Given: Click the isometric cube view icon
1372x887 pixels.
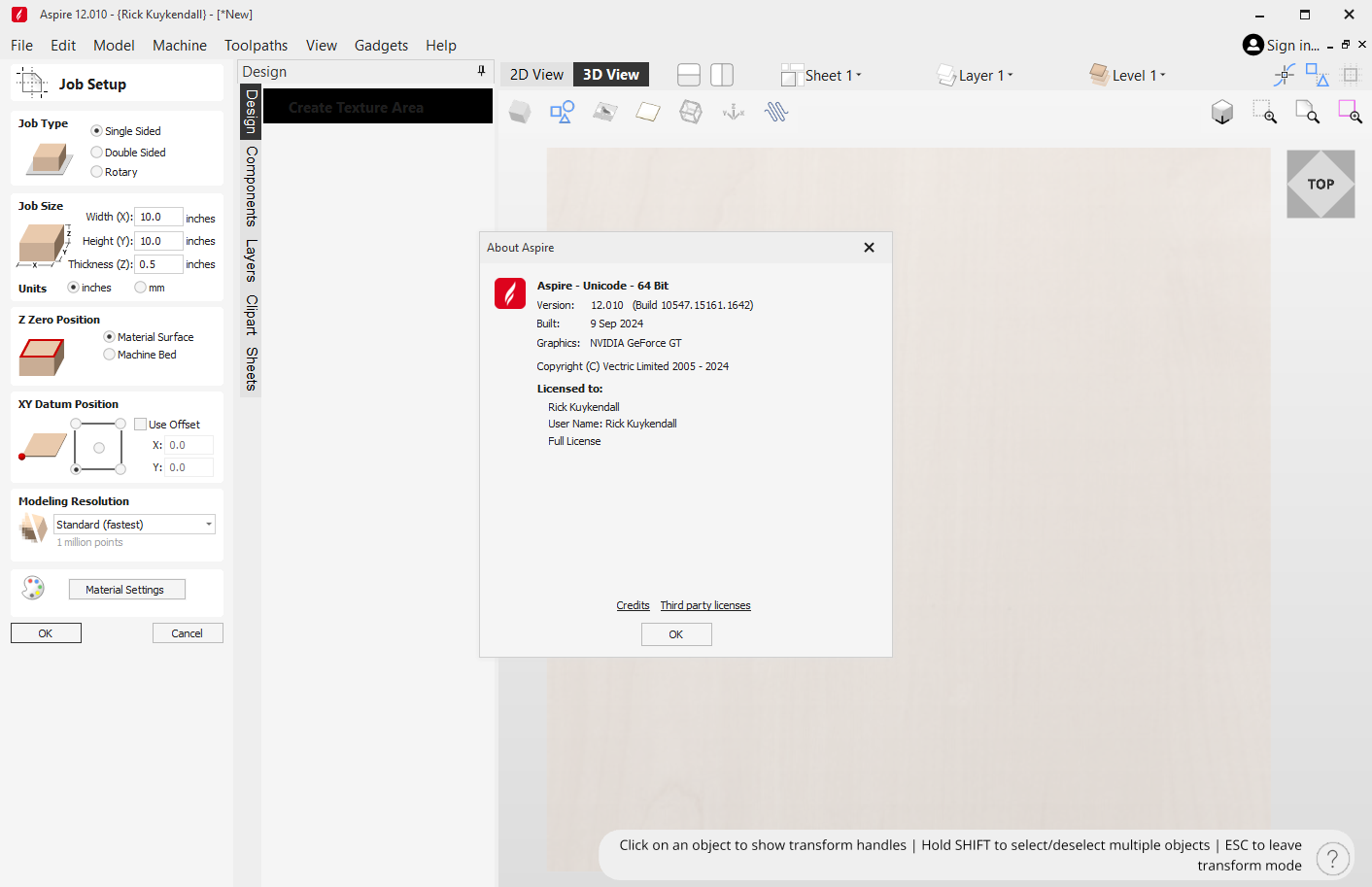Looking at the screenshot, I should click(x=1222, y=113).
